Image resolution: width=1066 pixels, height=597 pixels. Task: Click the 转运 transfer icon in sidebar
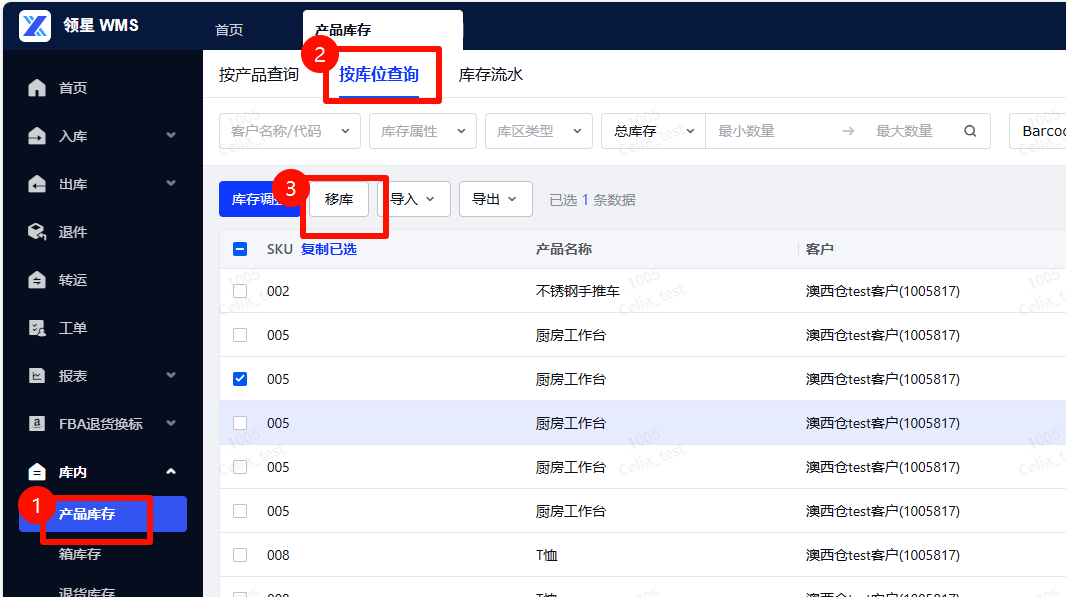[x=37, y=280]
